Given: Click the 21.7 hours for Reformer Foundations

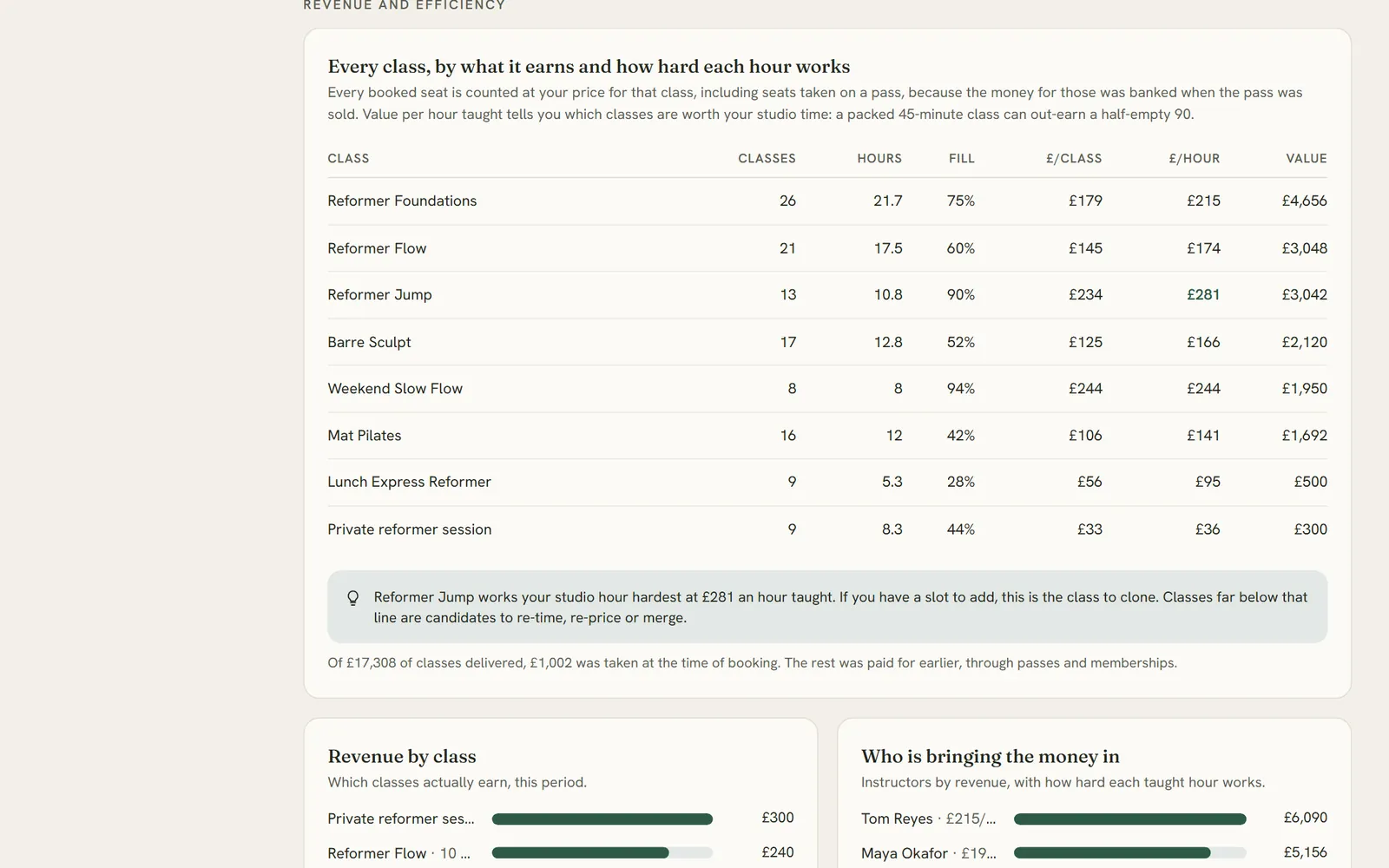Looking at the screenshot, I should [x=888, y=201].
